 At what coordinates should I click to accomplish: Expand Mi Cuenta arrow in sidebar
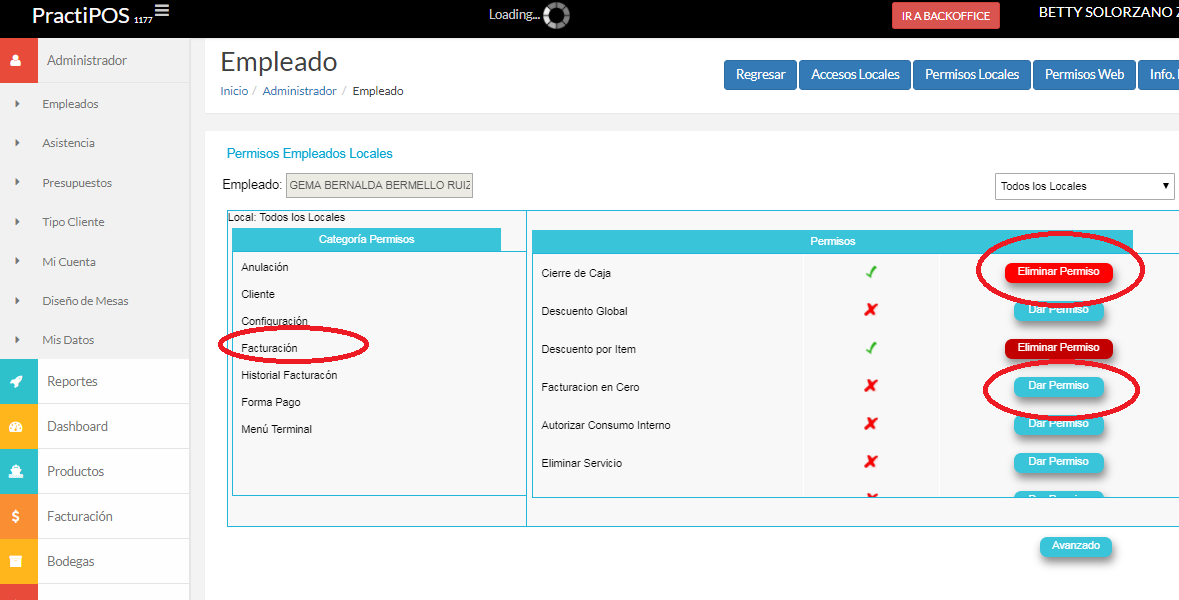(x=17, y=262)
